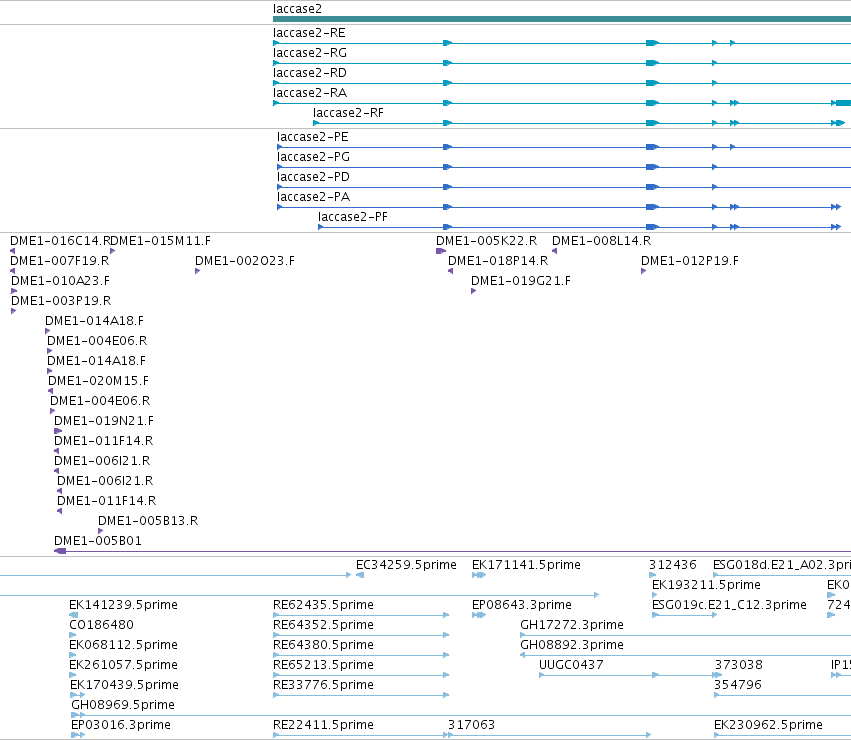Click the DME1-003P19.R label
The width and height of the screenshot is (851, 740).
(61, 301)
